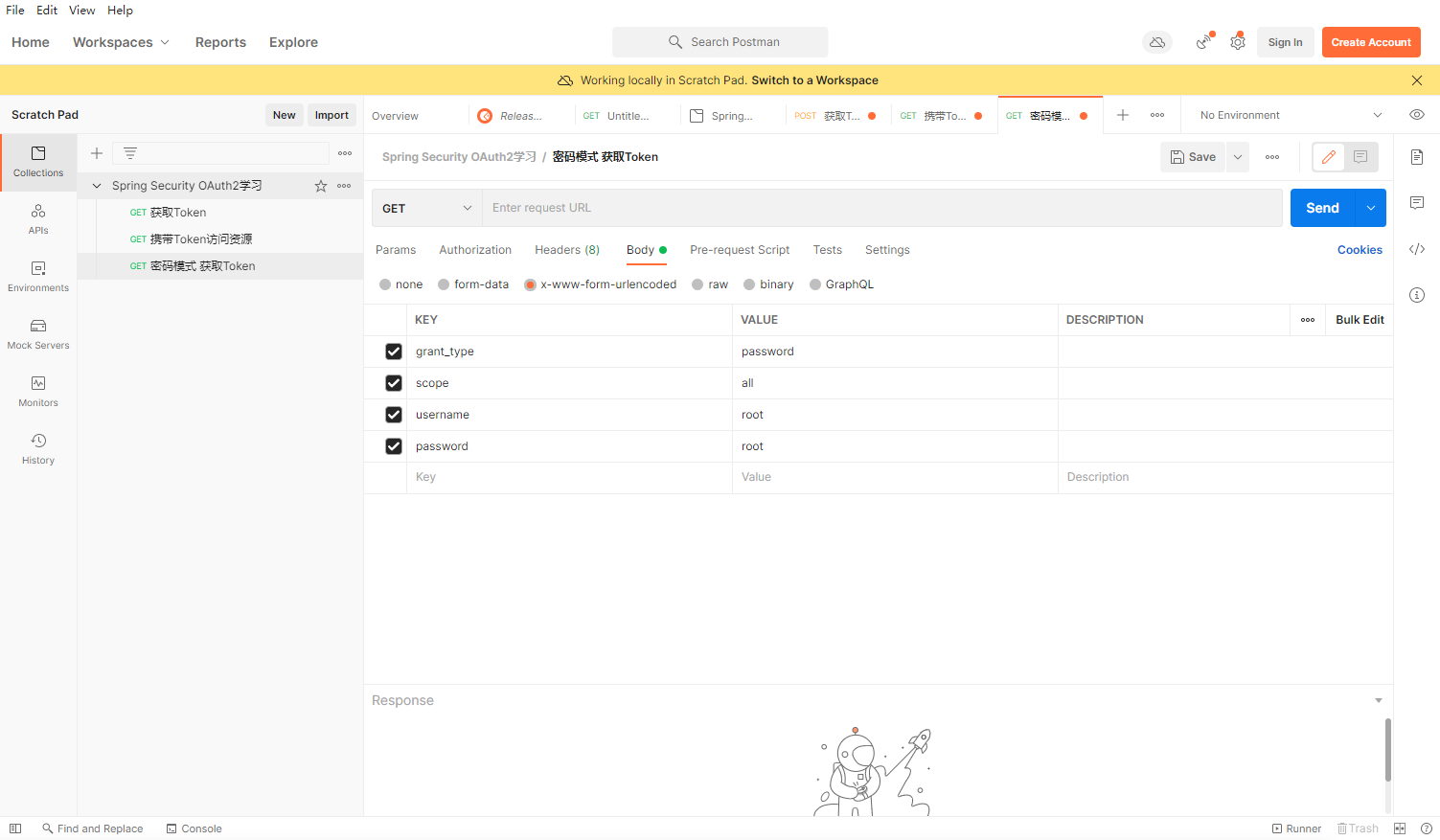Open the request info icon
Image resolution: width=1440 pixels, height=840 pixels.
pyautogui.click(x=1417, y=295)
